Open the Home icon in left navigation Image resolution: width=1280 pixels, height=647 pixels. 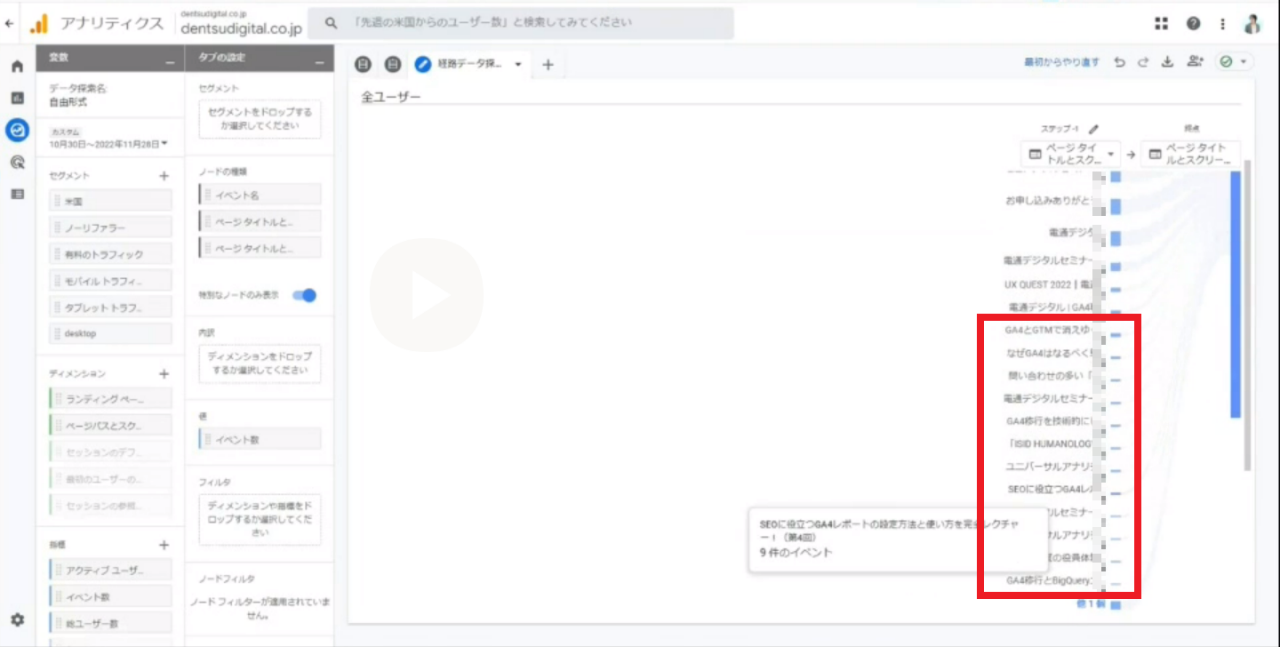[x=17, y=67]
